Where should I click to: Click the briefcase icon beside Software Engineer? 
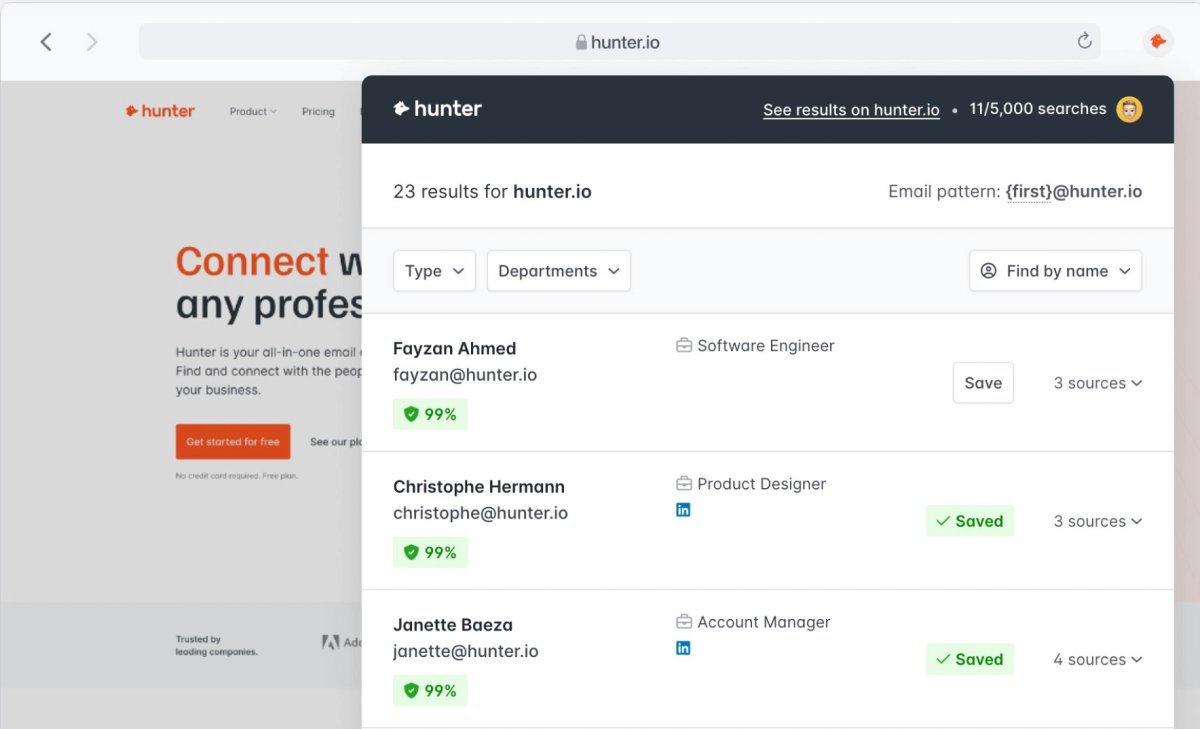click(684, 346)
